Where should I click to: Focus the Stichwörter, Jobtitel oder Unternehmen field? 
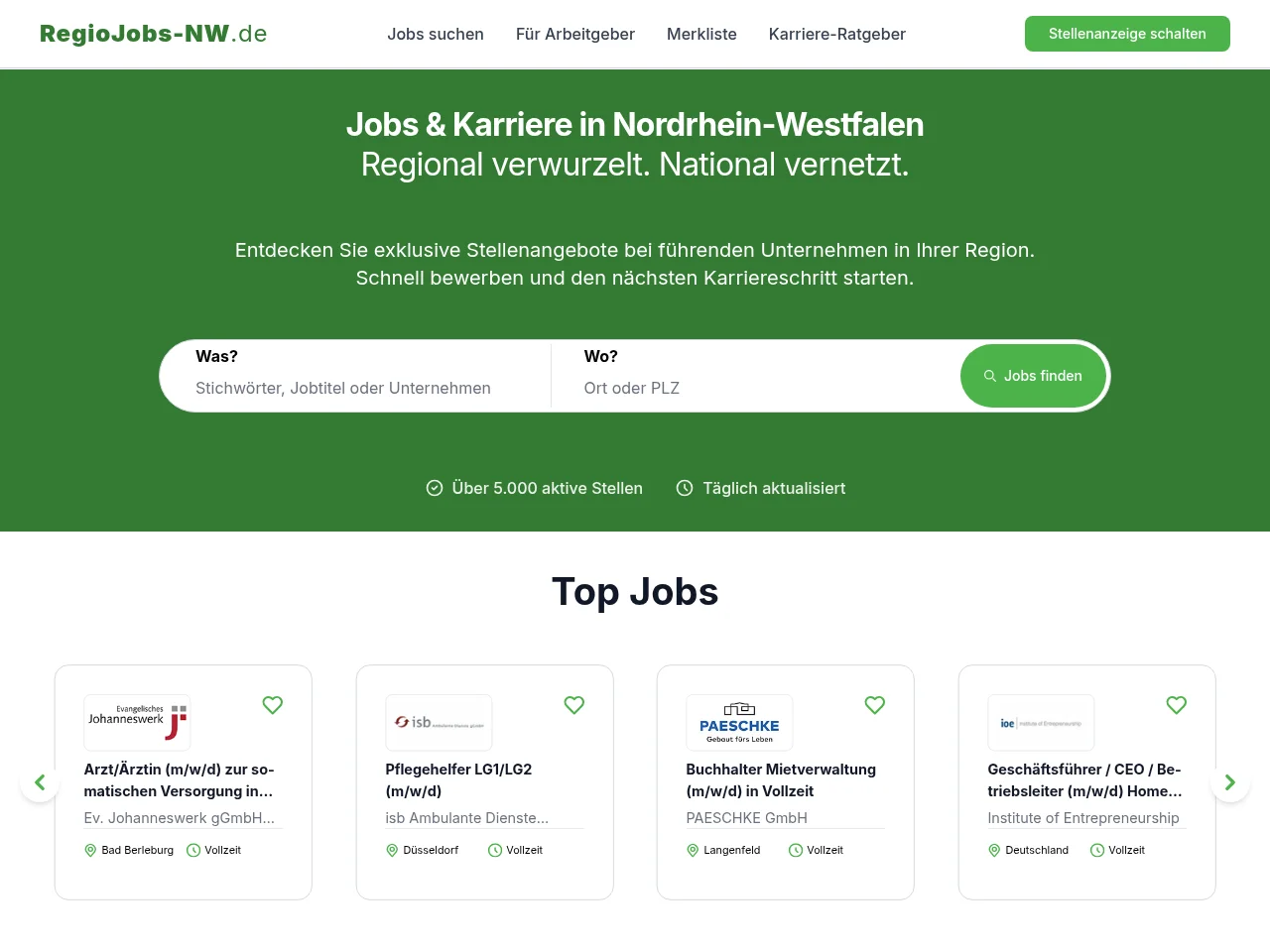click(x=357, y=388)
